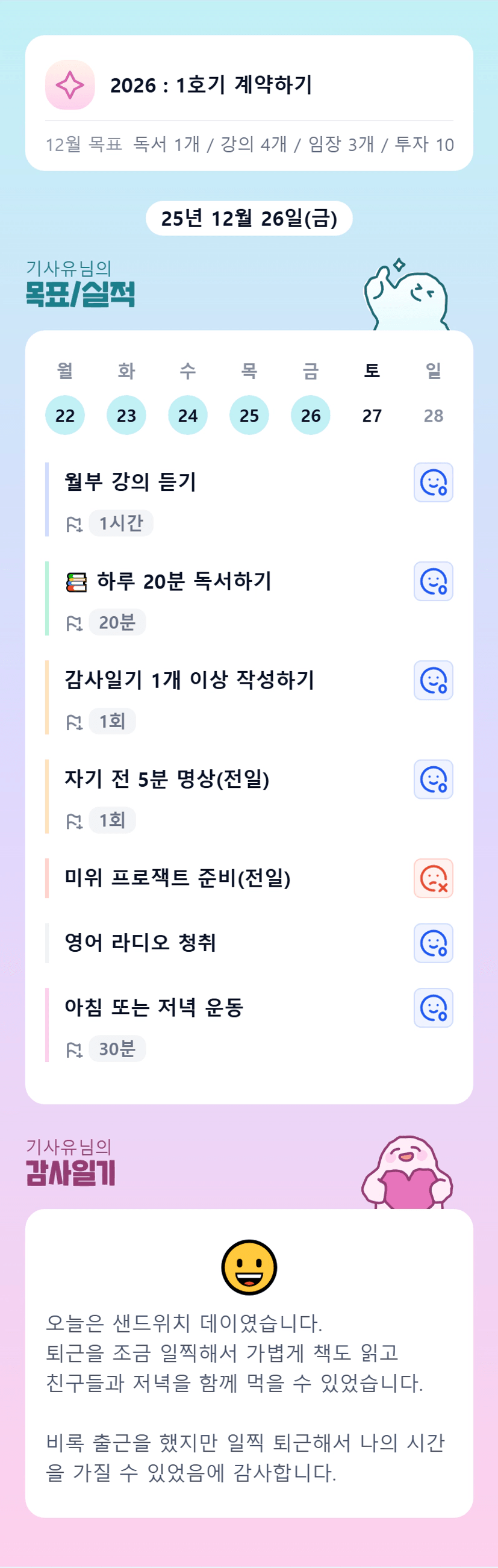This screenshot has height=1568, width=498.
Task: Click red sad face on 미위 프로젝트 준비
Action: (433, 878)
